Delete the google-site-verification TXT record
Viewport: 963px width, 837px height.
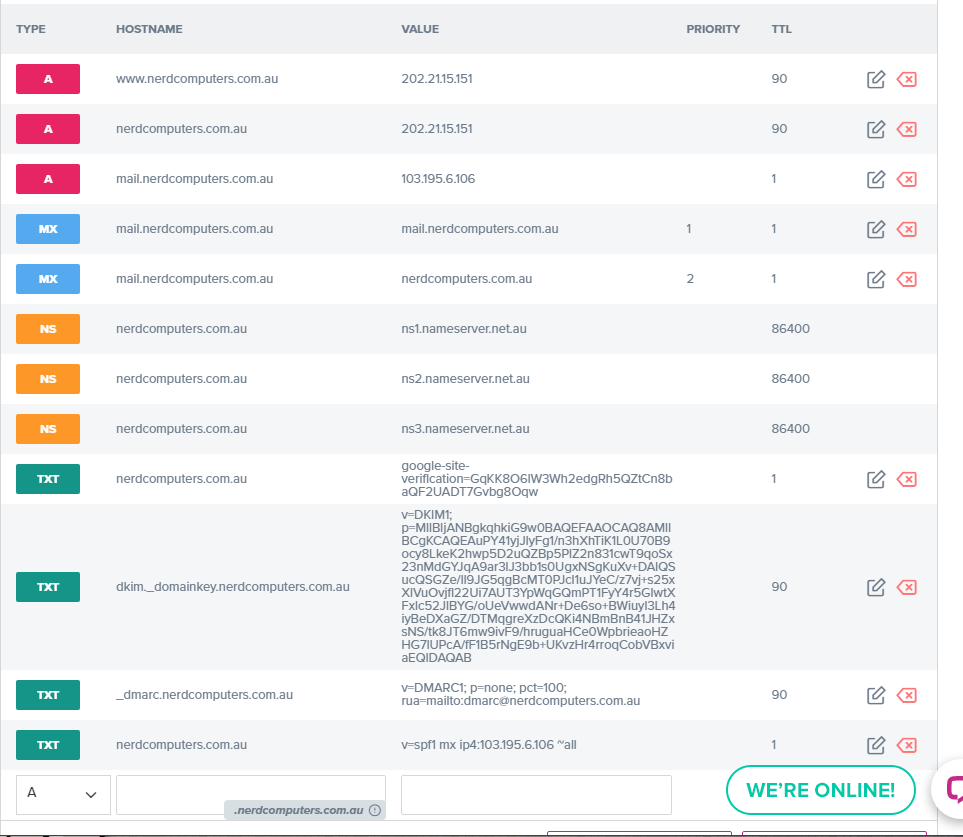[907, 479]
